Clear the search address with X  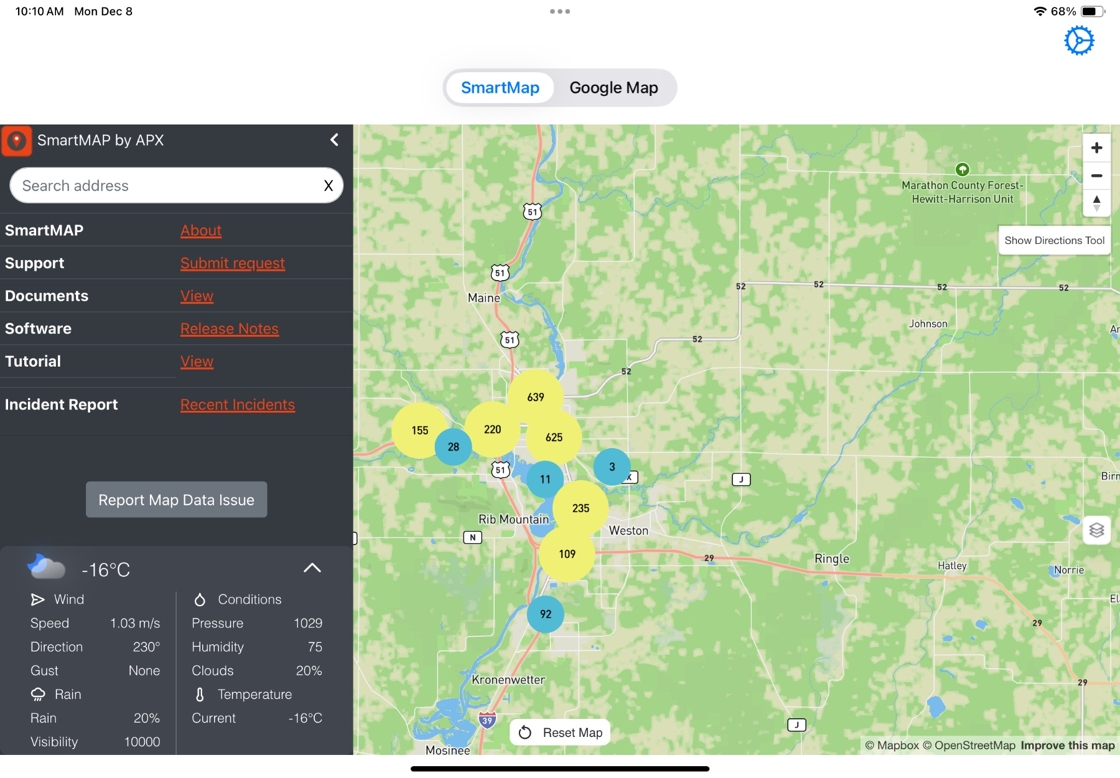329,186
